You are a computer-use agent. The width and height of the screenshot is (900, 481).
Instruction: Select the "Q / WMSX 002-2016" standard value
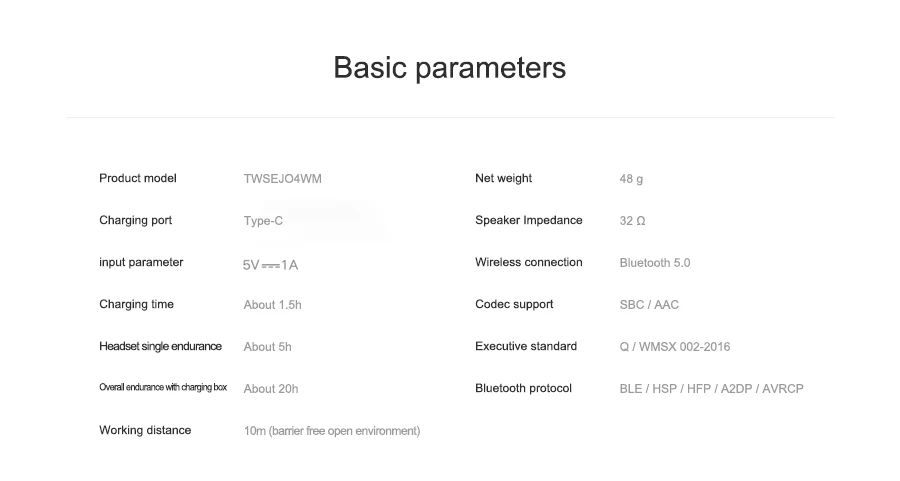(x=674, y=347)
